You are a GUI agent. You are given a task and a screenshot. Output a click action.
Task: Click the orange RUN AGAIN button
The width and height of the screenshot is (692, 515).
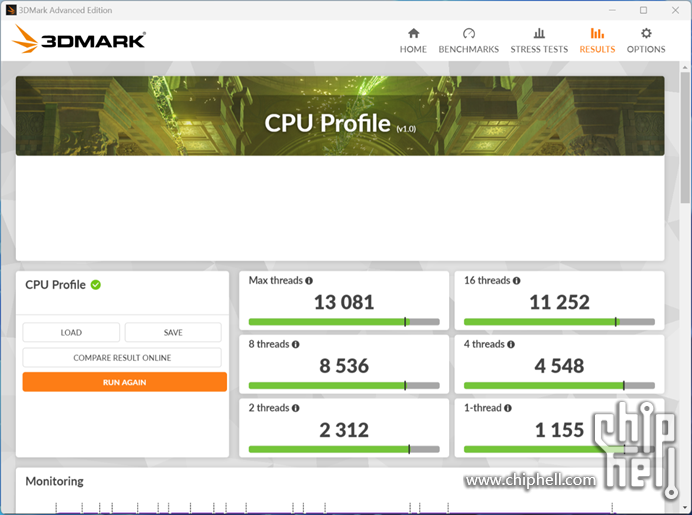coord(124,382)
